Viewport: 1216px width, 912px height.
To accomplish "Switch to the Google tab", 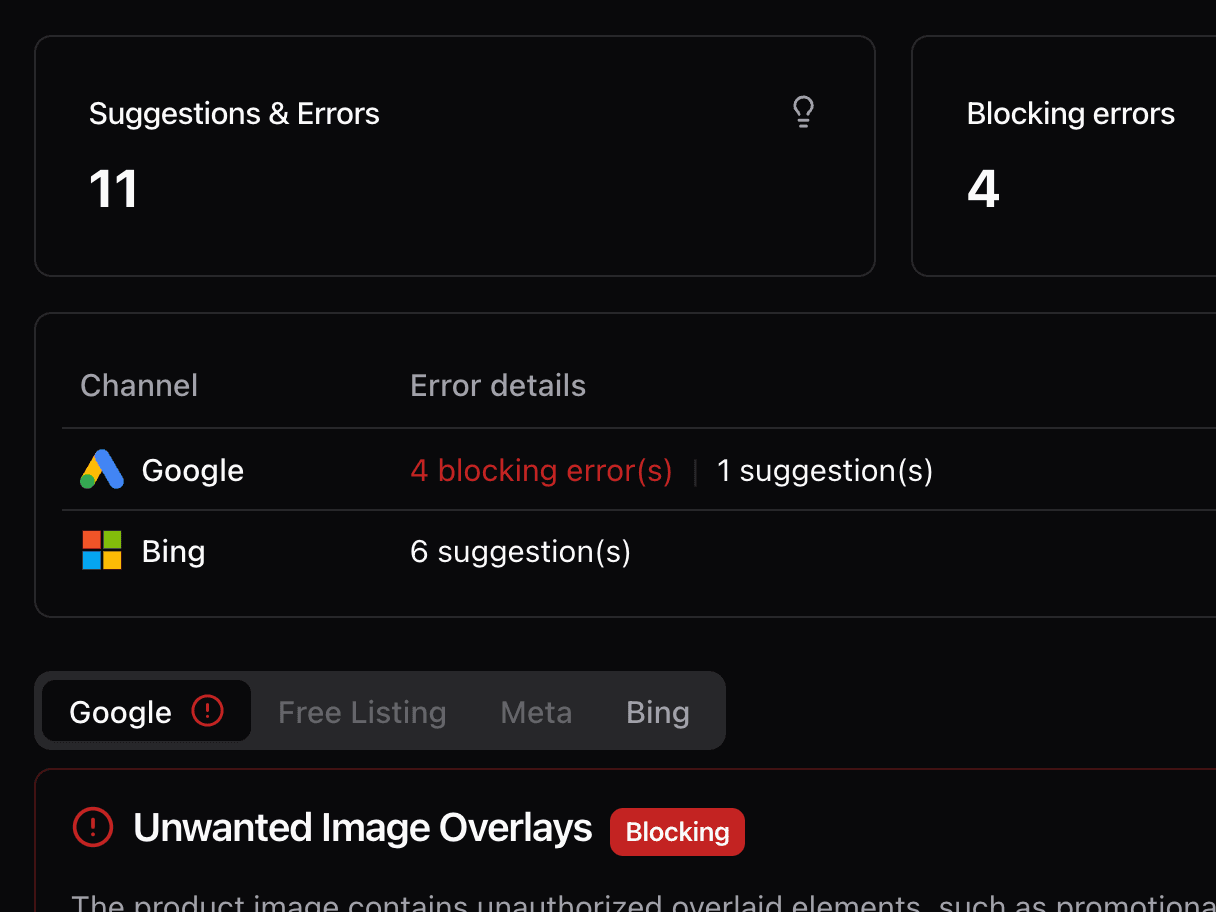I will coord(121,712).
